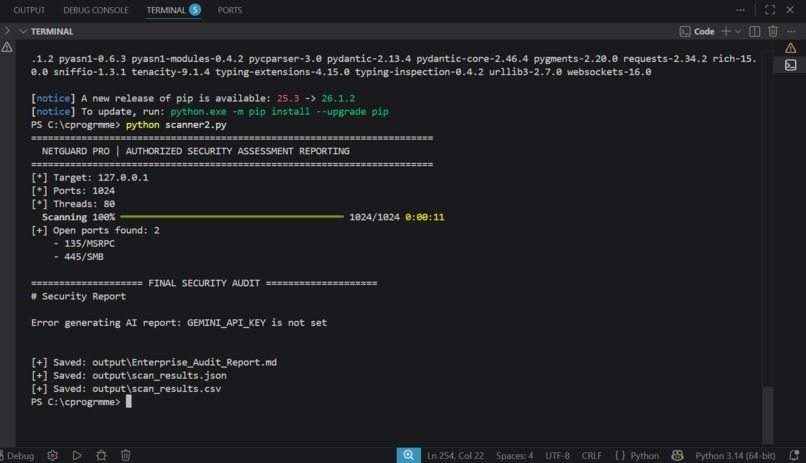Click the 'Target: 127.0.0.1' line
This screenshot has height=463, width=806.
point(89,178)
